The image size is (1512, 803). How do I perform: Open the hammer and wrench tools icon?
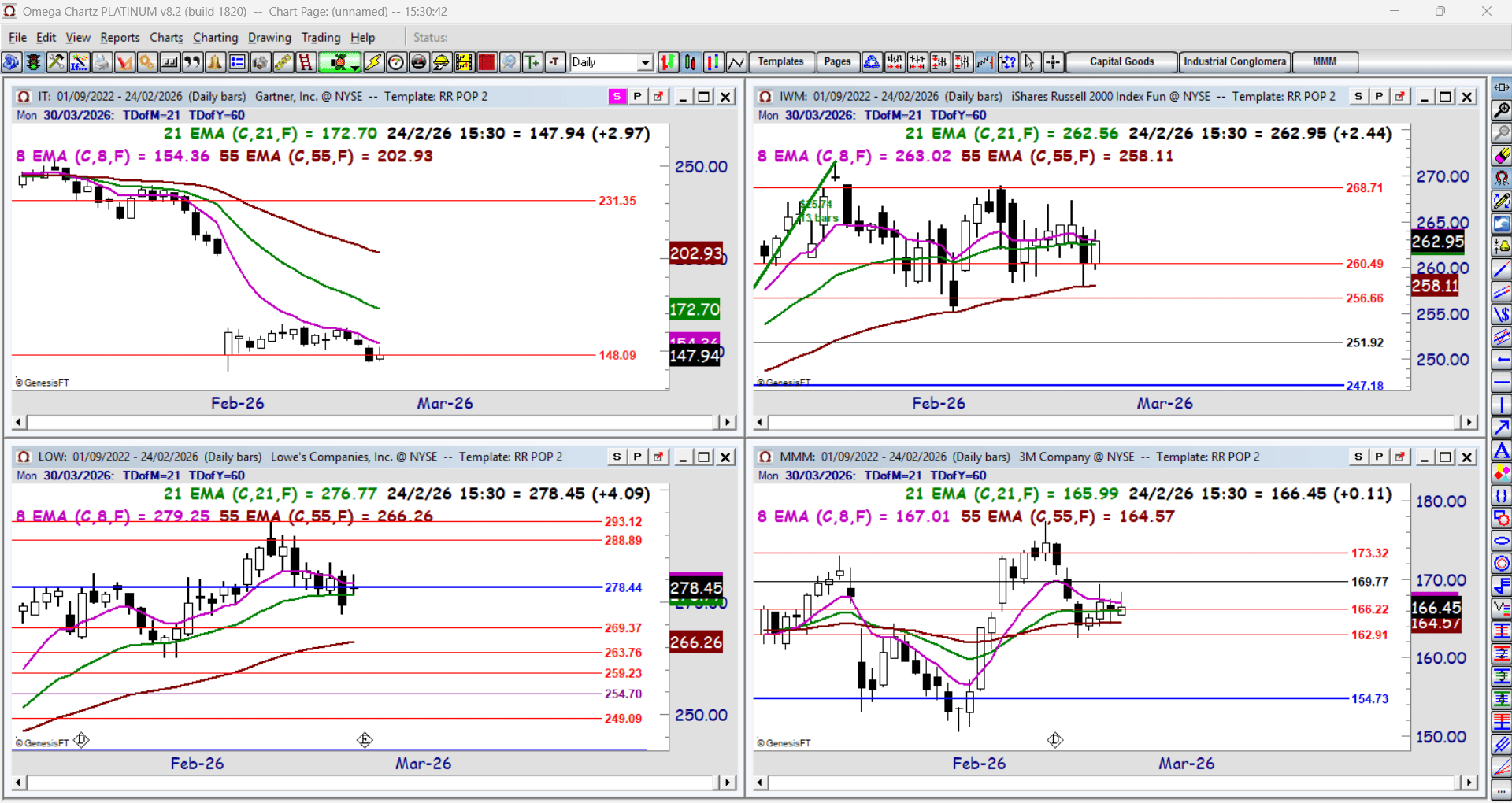click(56, 62)
